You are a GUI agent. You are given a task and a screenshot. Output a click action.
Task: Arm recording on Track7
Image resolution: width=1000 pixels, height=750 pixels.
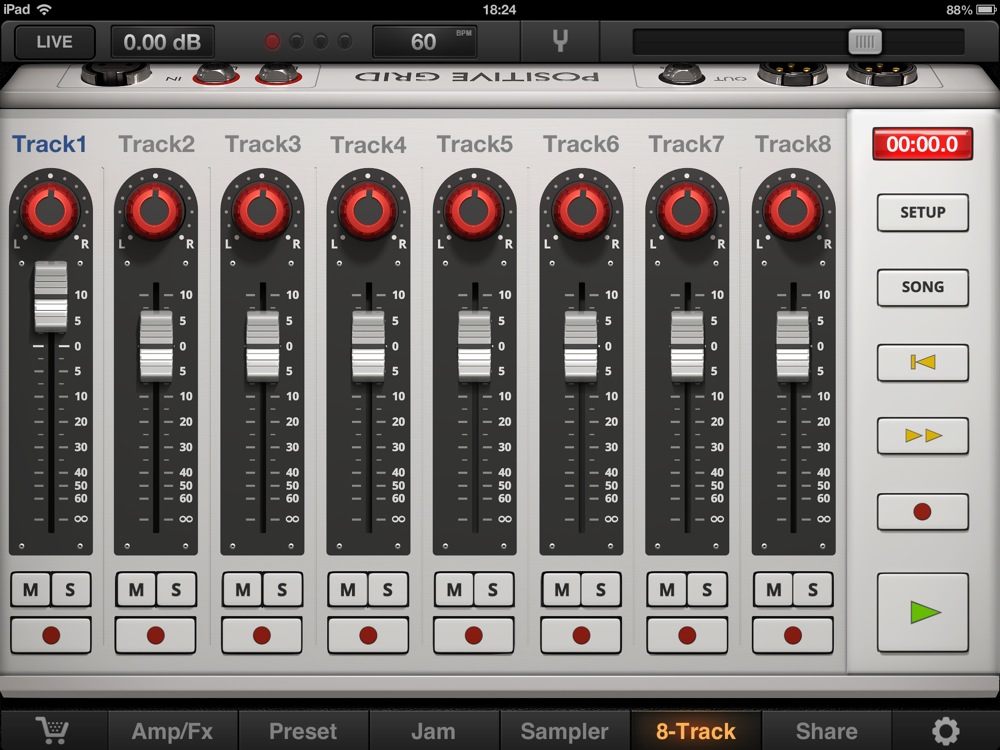click(687, 635)
